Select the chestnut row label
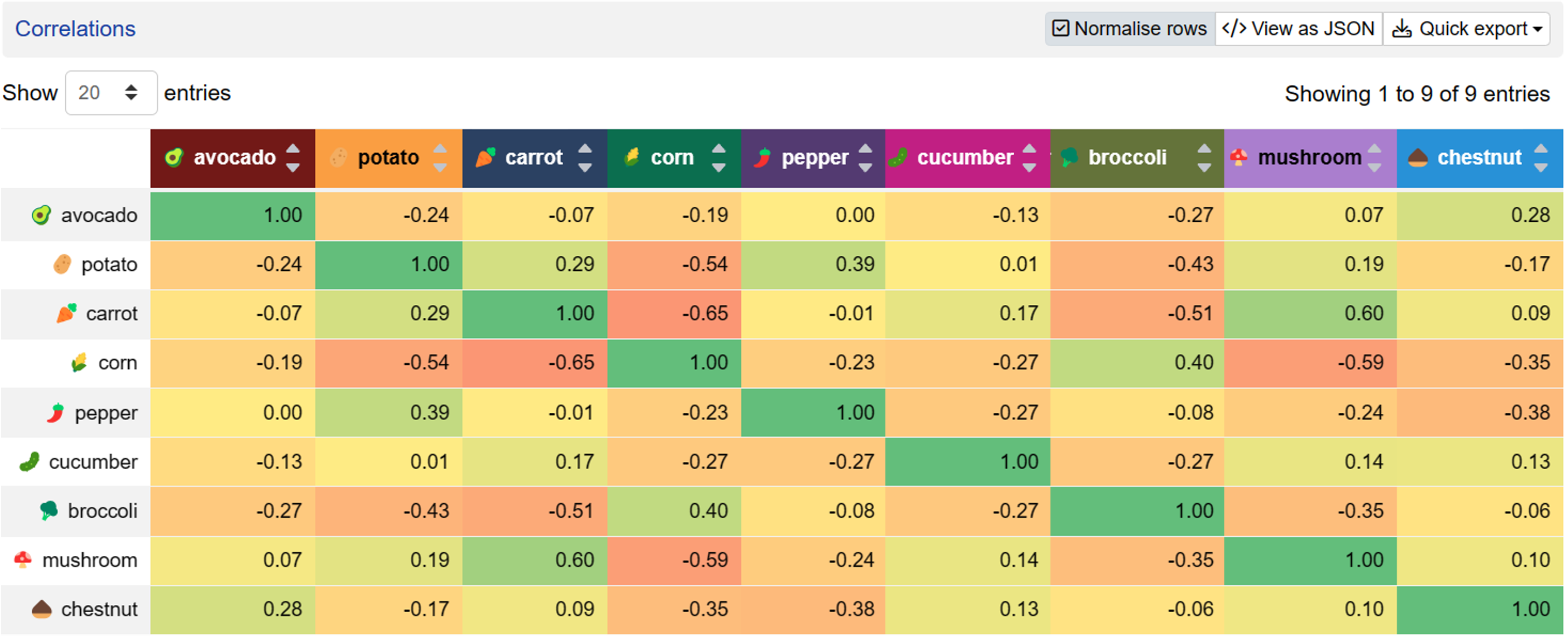The height and width of the screenshot is (643, 1568). 99,609
